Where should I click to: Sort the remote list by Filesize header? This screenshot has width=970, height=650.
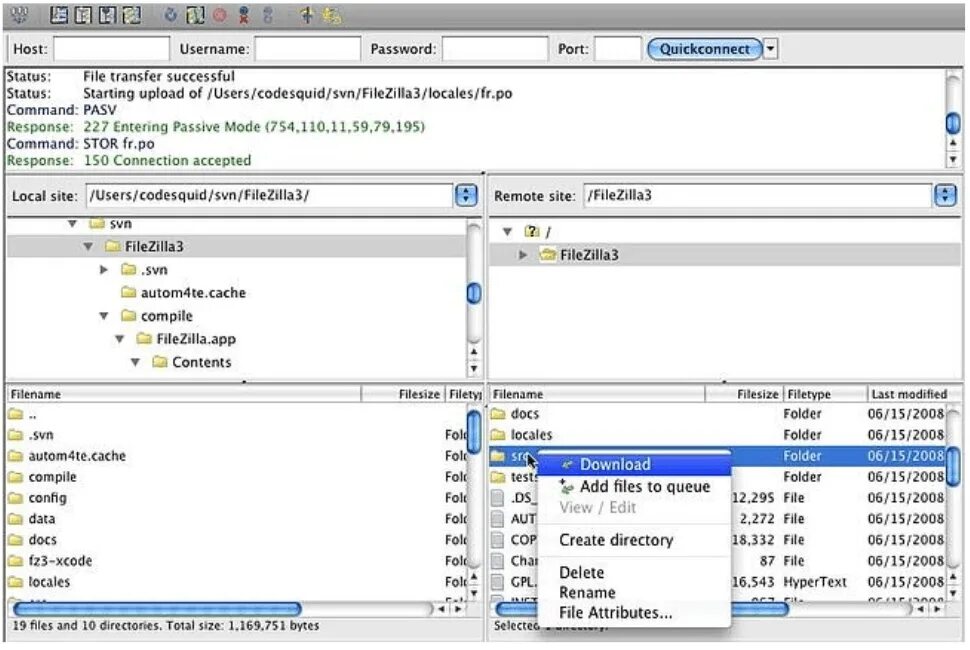744,394
